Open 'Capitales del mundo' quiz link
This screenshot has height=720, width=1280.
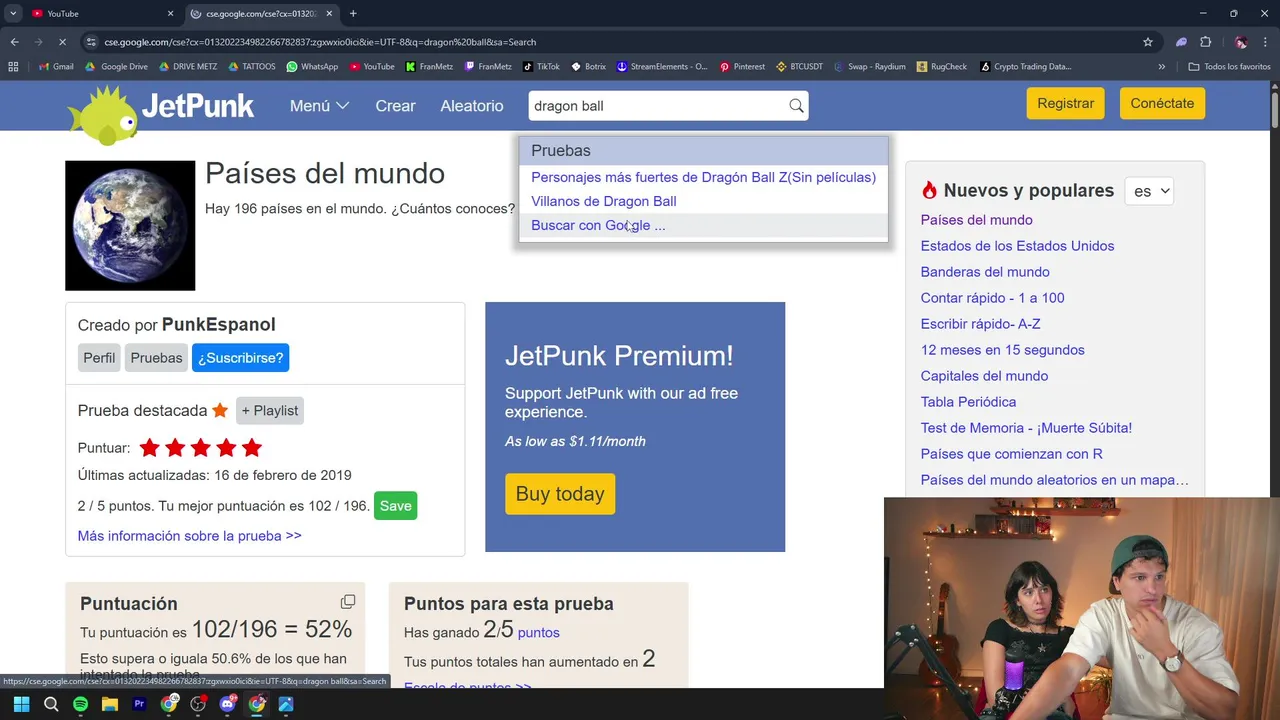984,376
